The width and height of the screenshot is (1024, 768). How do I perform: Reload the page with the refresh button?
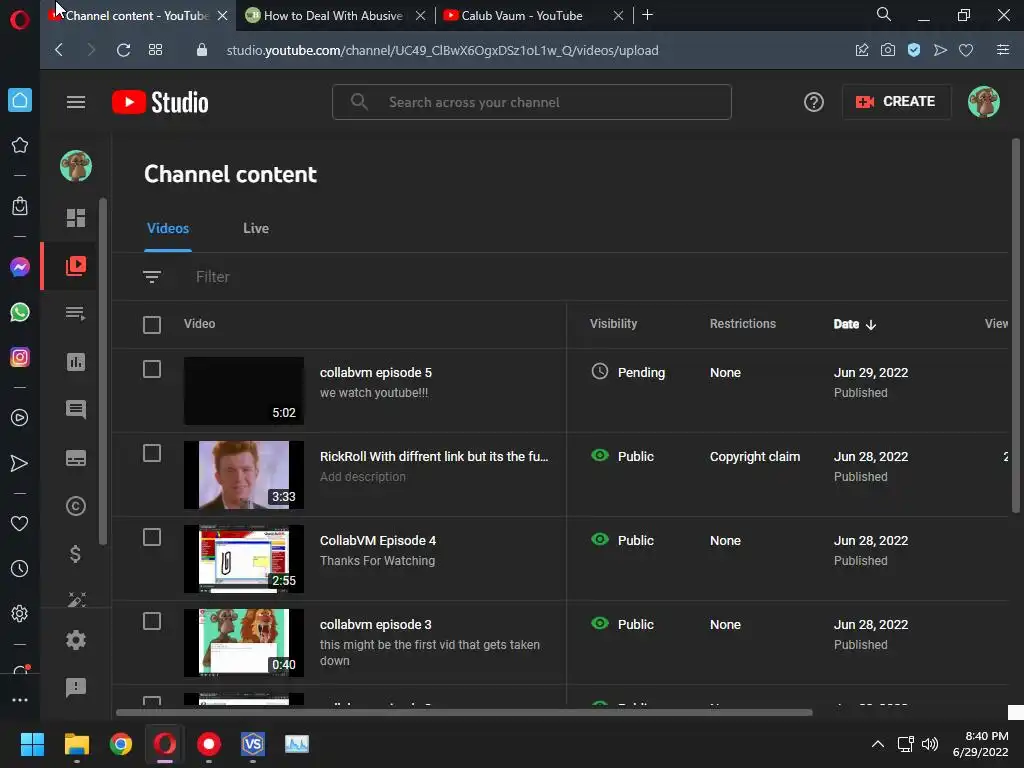click(x=123, y=50)
